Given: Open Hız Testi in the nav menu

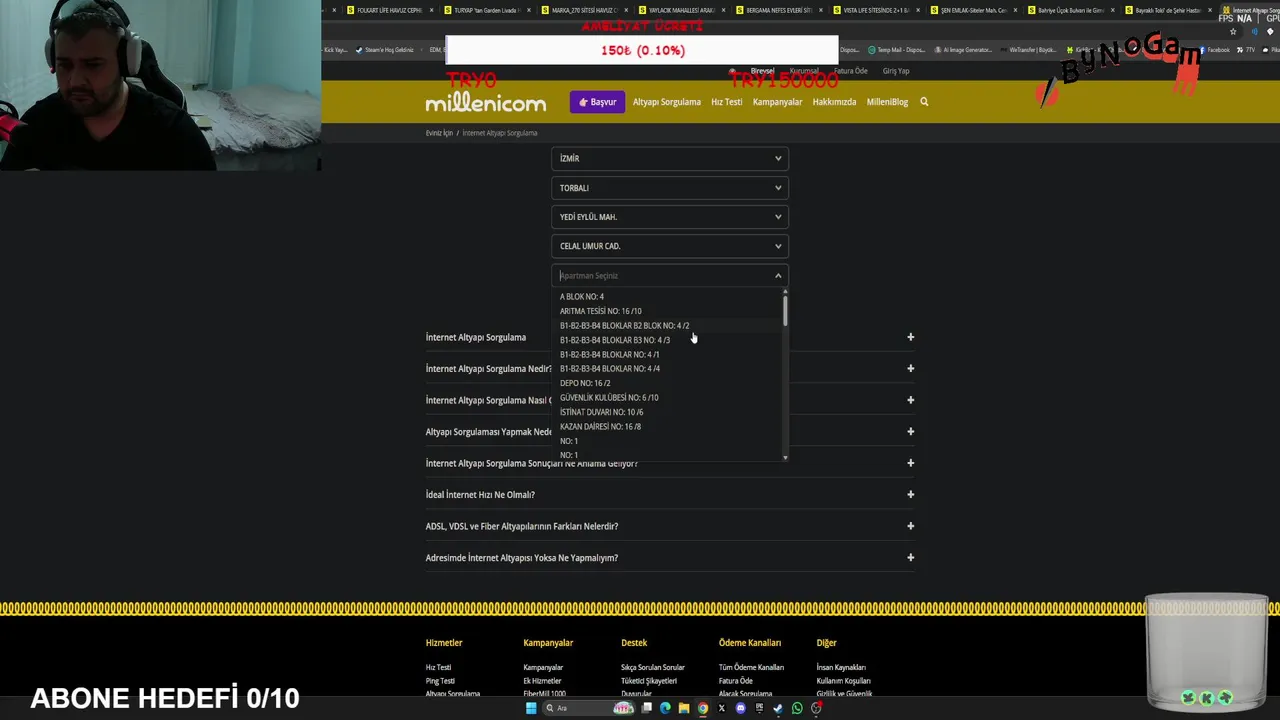Looking at the screenshot, I should coord(727,102).
